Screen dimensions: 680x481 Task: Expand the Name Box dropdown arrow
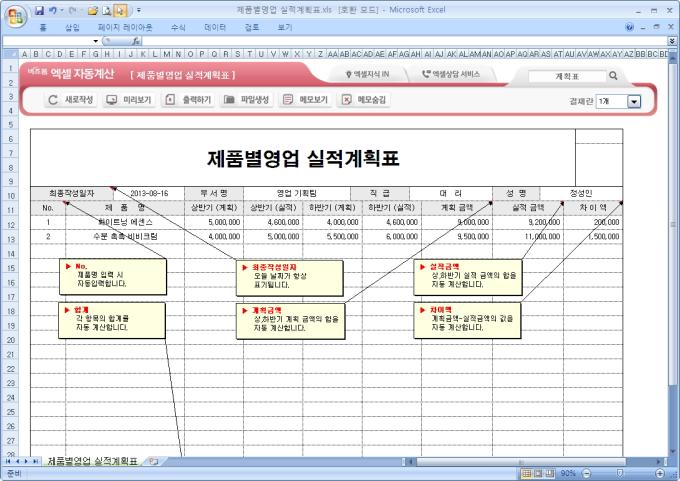[x=95, y=41]
